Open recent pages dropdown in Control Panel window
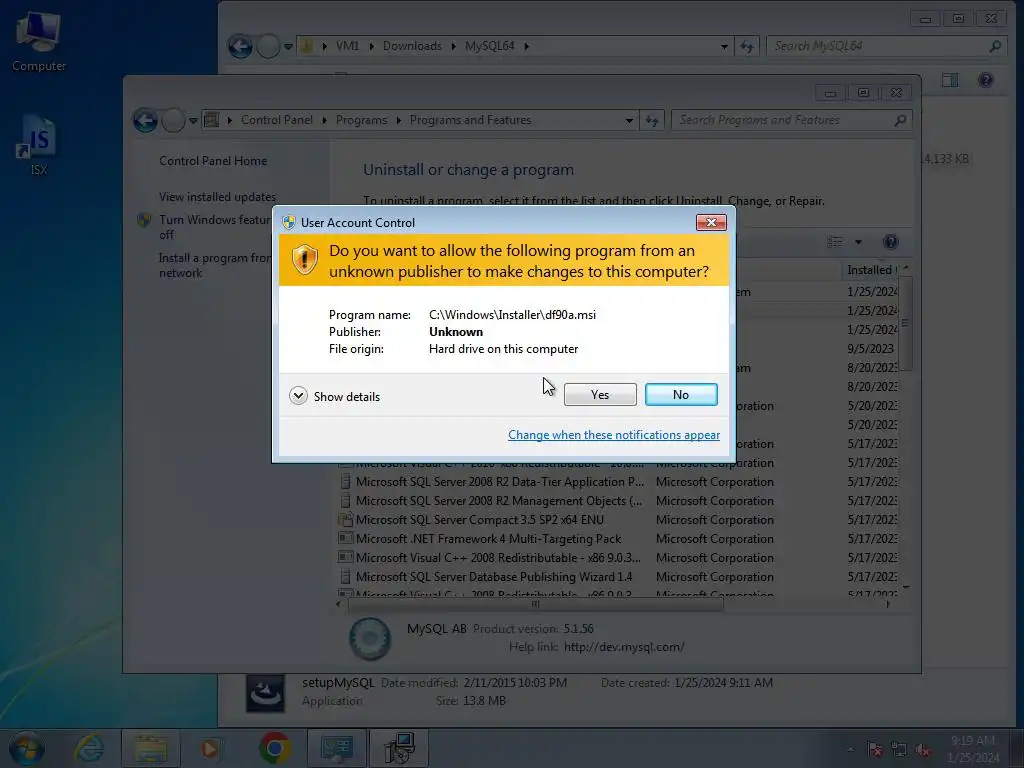The width and height of the screenshot is (1024, 768). 193,121
